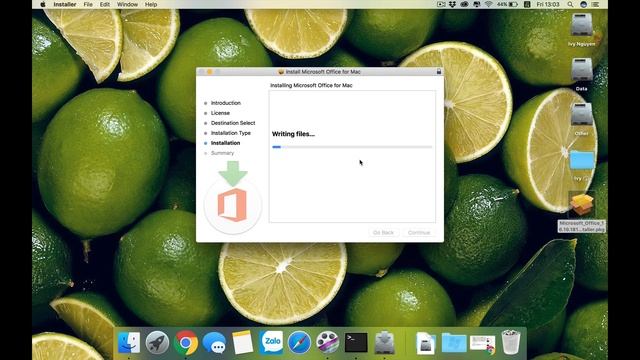Viewport: 640px width, 360px height.
Task: Open Terminal from the Dock
Action: click(x=356, y=342)
